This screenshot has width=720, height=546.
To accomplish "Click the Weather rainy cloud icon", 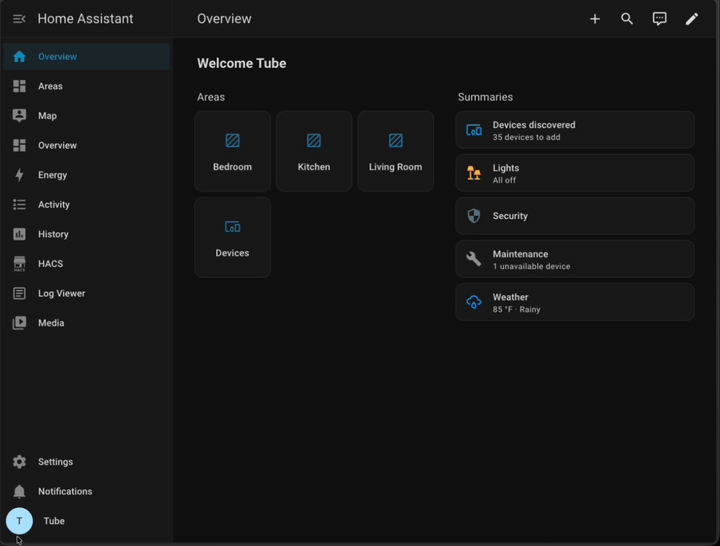I will [x=474, y=302].
